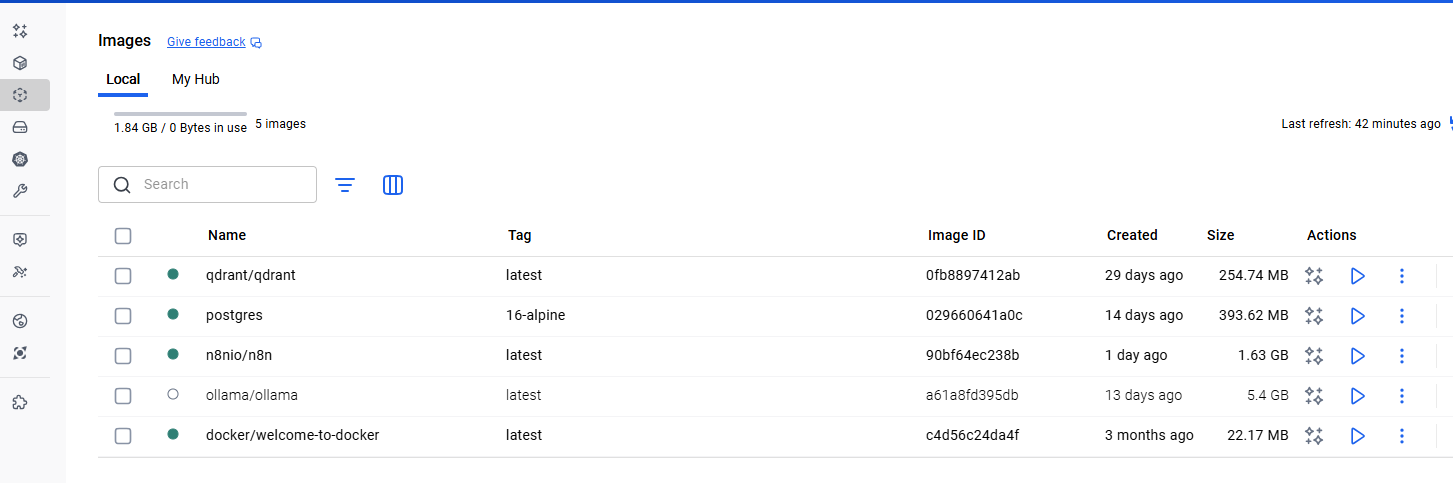Open the filter options dropdown

pos(345,185)
